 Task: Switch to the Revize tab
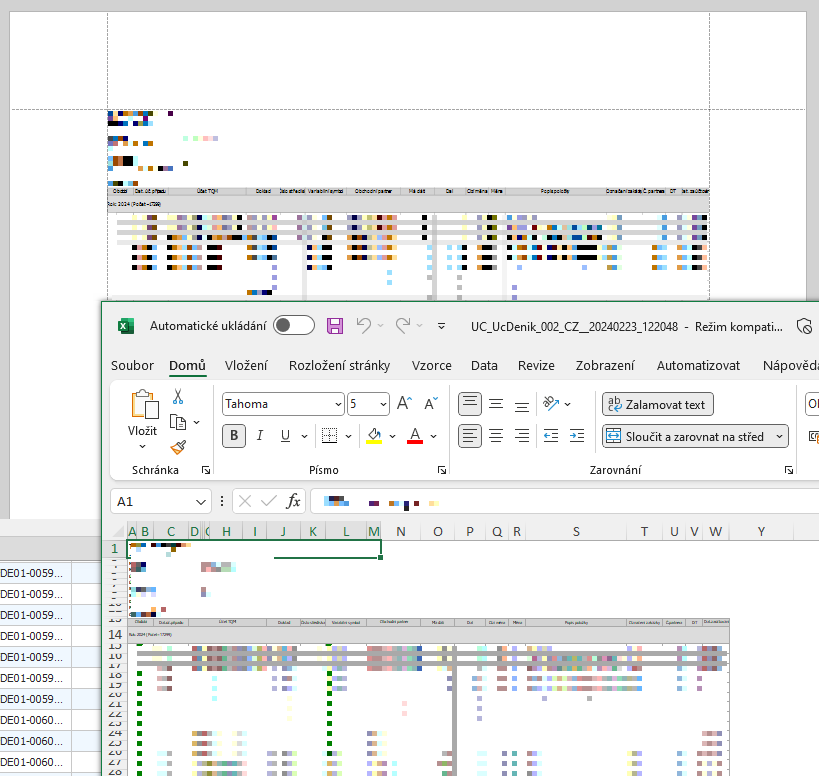tap(536, 366)
